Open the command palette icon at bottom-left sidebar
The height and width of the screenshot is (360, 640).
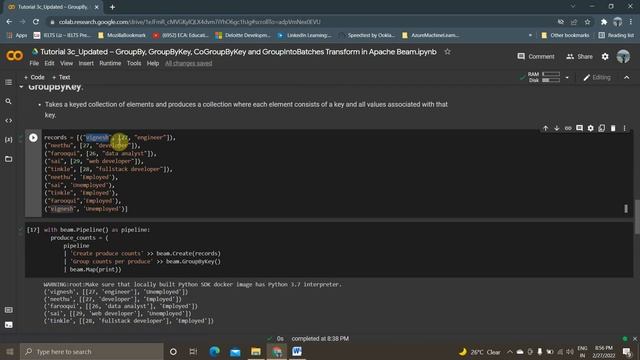point(9,310)
